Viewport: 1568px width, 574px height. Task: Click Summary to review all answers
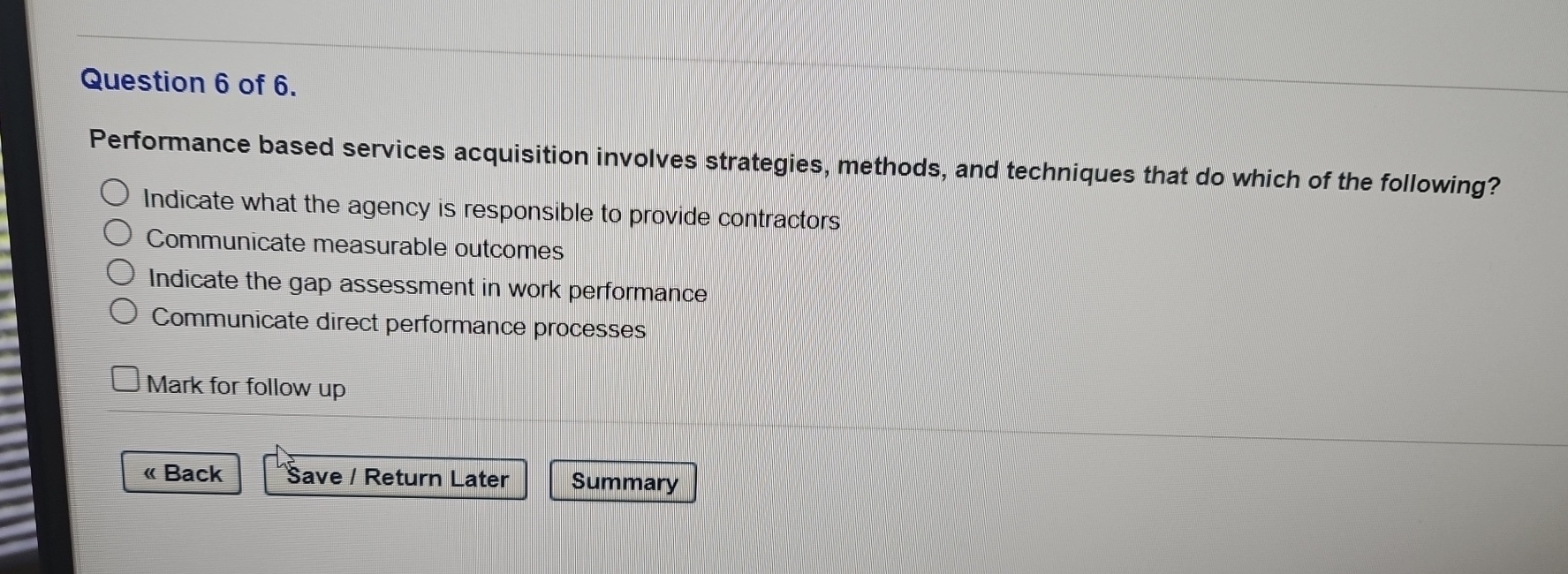click(x=623, y=482)
